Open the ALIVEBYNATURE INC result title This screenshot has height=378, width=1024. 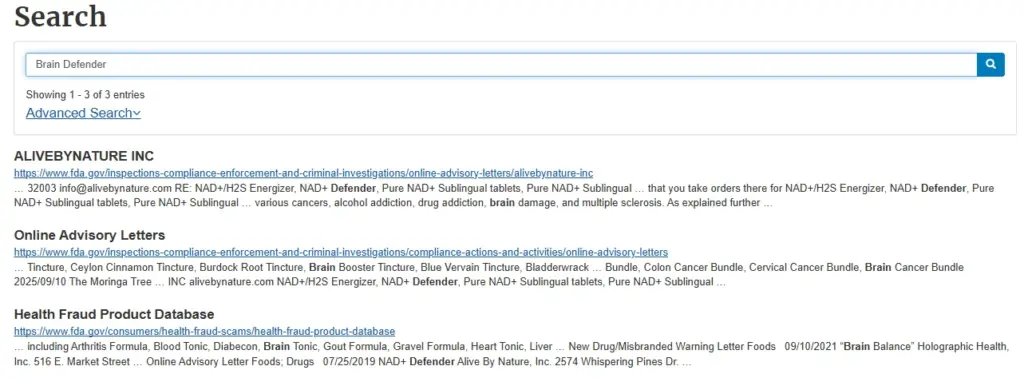84,157
